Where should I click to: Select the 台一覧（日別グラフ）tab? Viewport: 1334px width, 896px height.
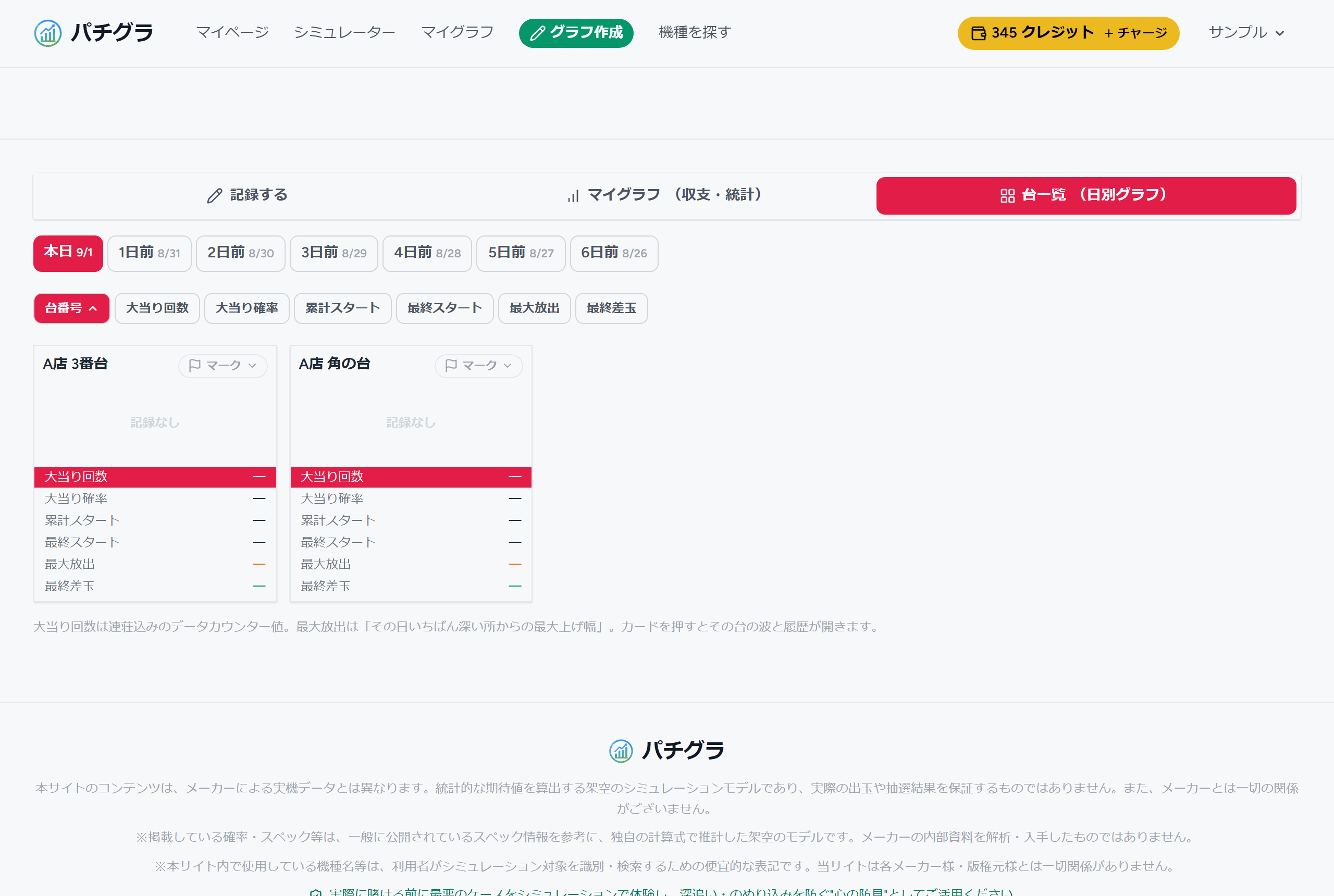coord(1086,195)
